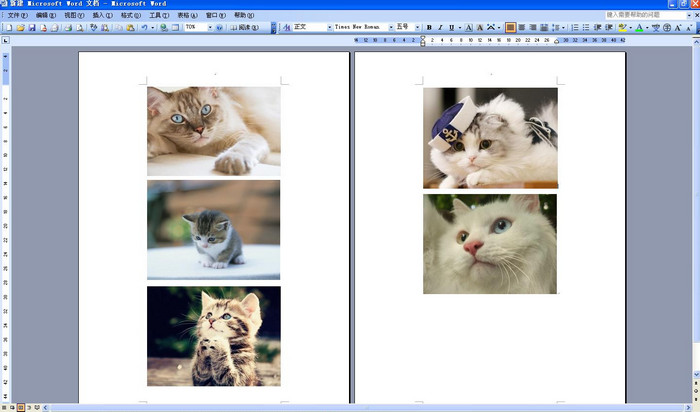The width and height of the screenshot is (700, 412).
Task: Toggle Underline formatting
Action: (x=451, y=28)
